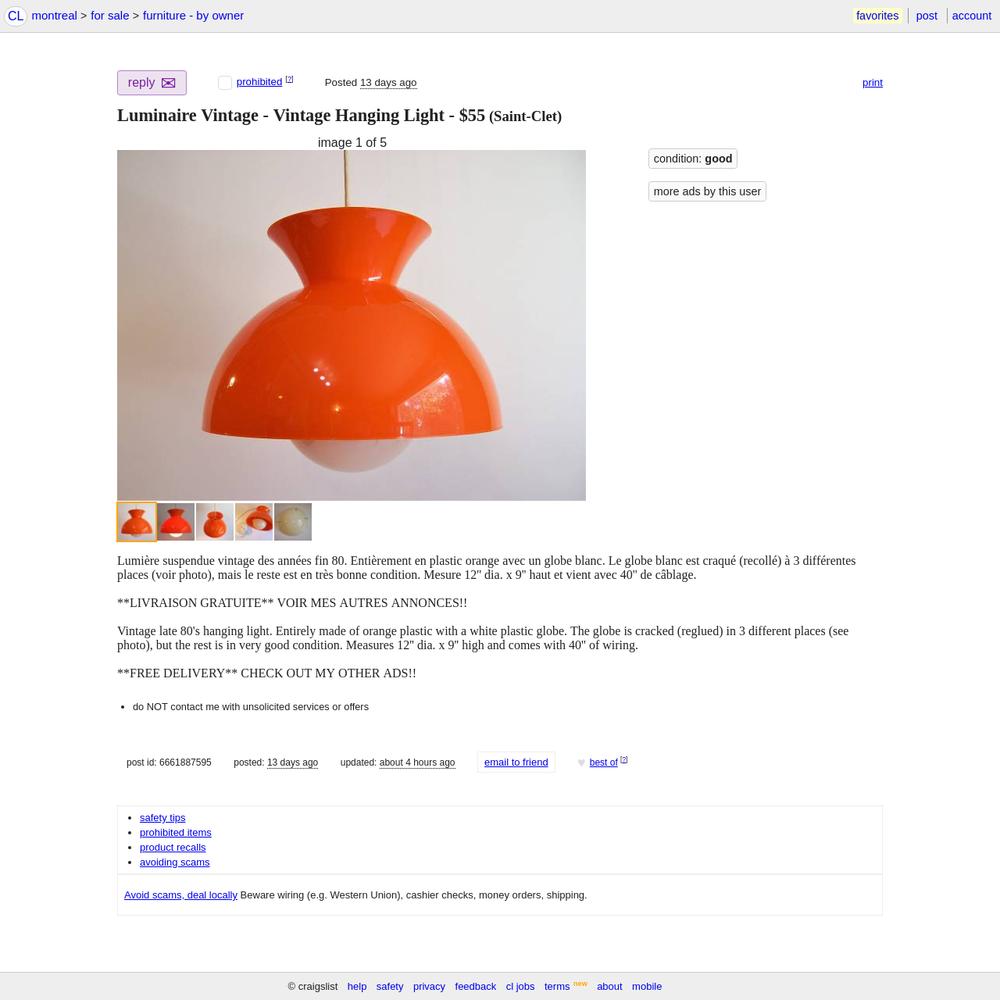Image resolution: width=1000 pixels, height=1000 pixels.
Task: Open the post menu link
Action: click(926, 16)
